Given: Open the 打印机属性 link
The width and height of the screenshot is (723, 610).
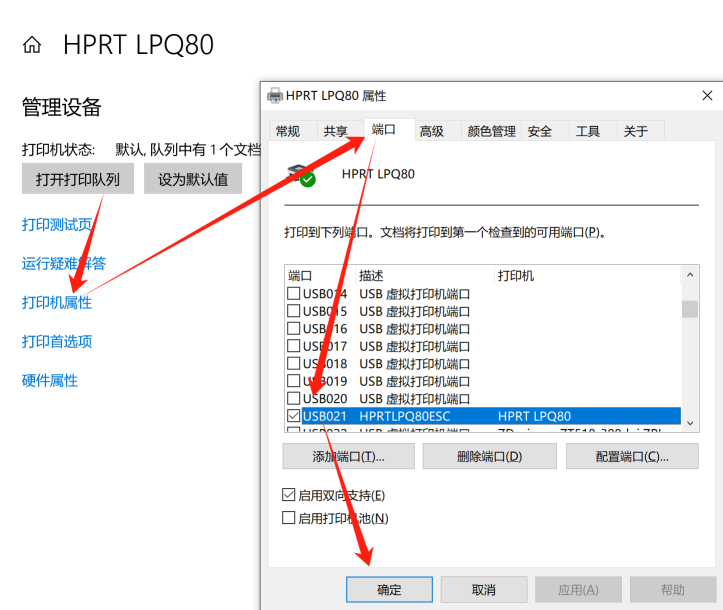Looking at the screenshot, I should point(57,302).
